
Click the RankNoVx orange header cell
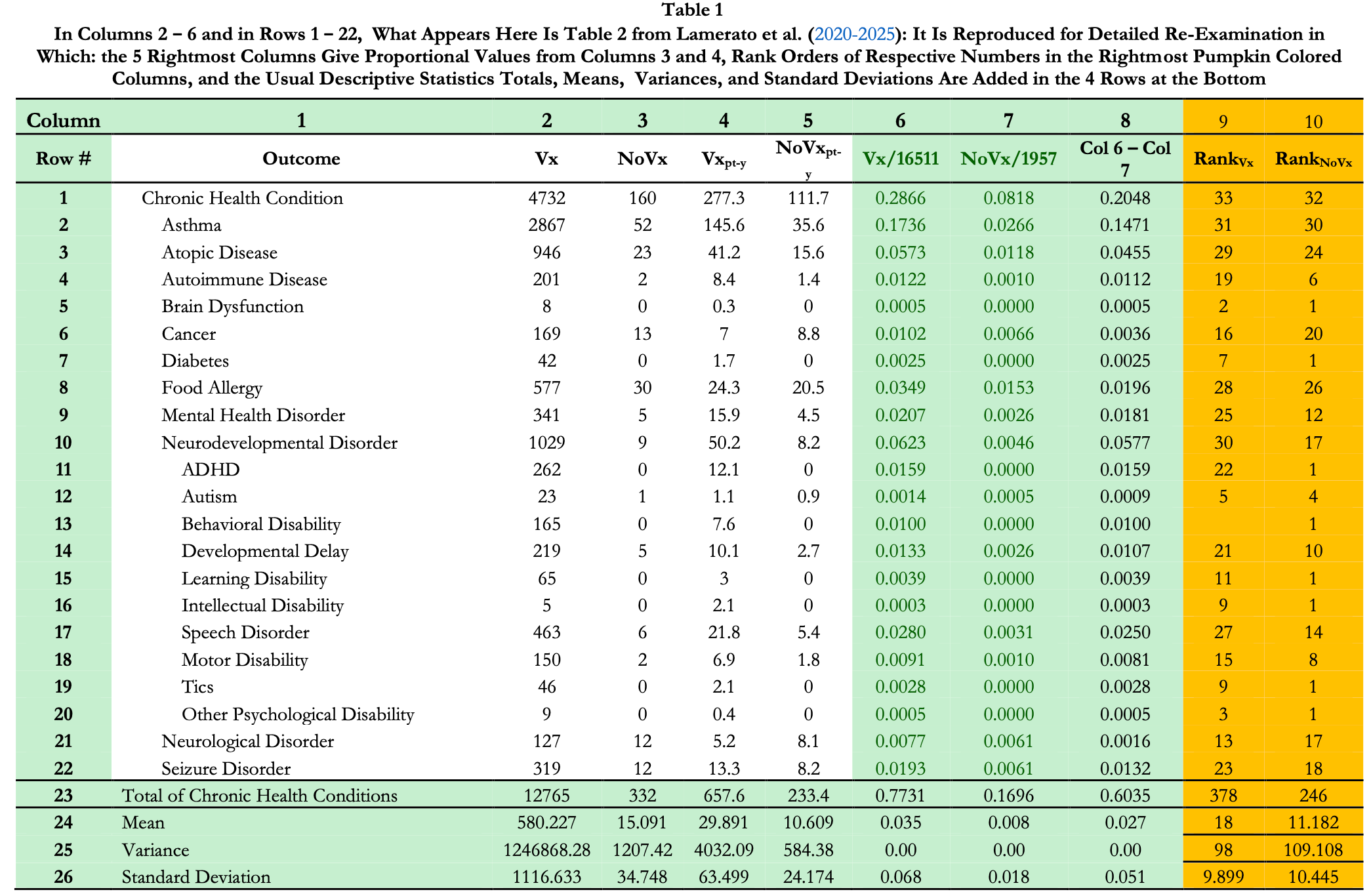click(x=1313, y=159)
